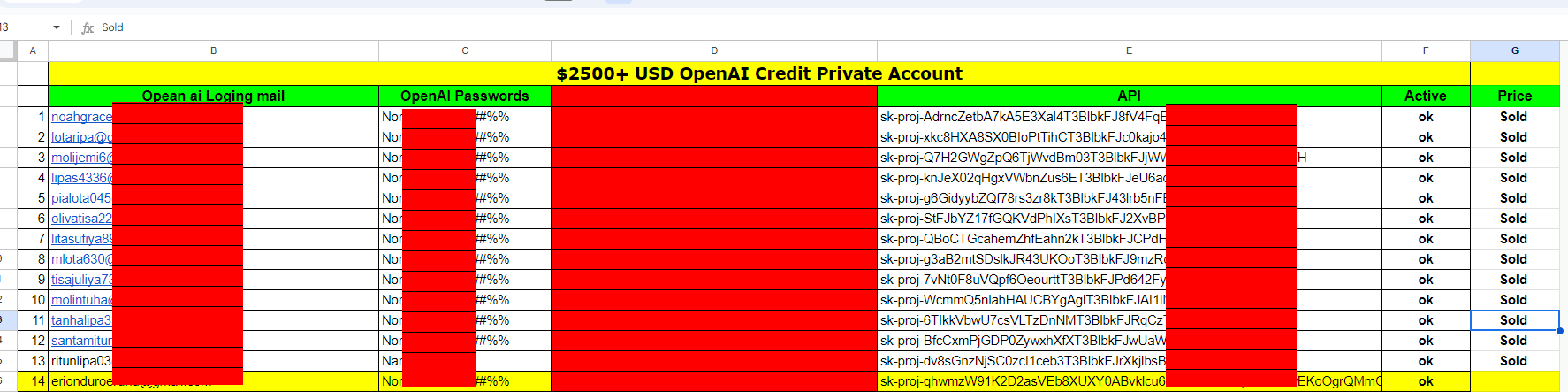Open the lotaripa@ email link

[81, 137]
